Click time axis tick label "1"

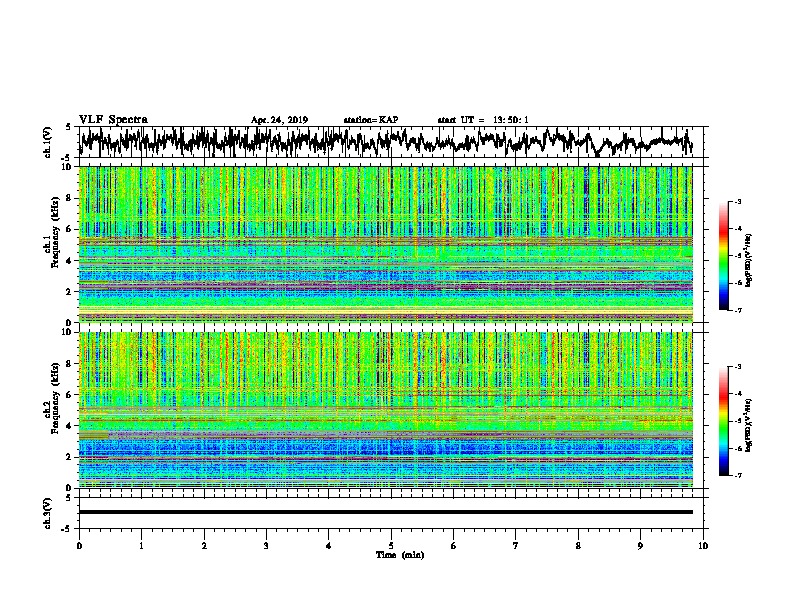tap(142, 546)
